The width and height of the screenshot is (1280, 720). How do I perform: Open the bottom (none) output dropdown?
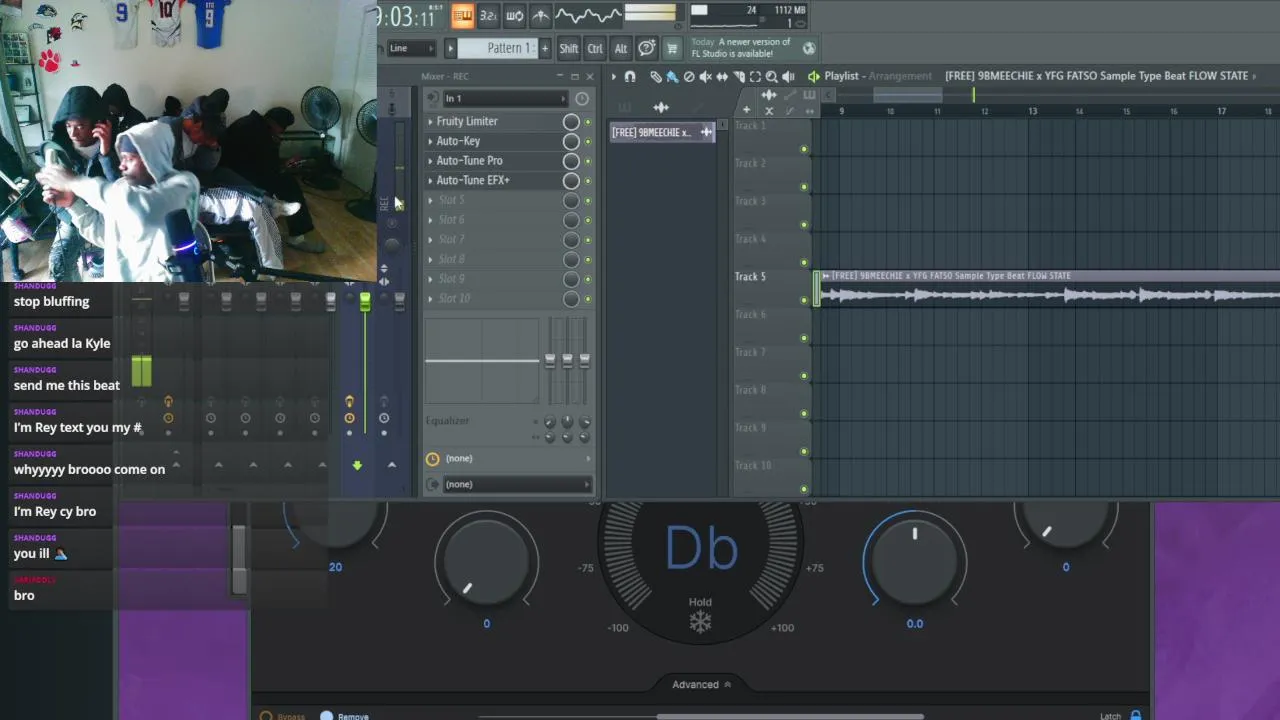(x=517, y=484)
